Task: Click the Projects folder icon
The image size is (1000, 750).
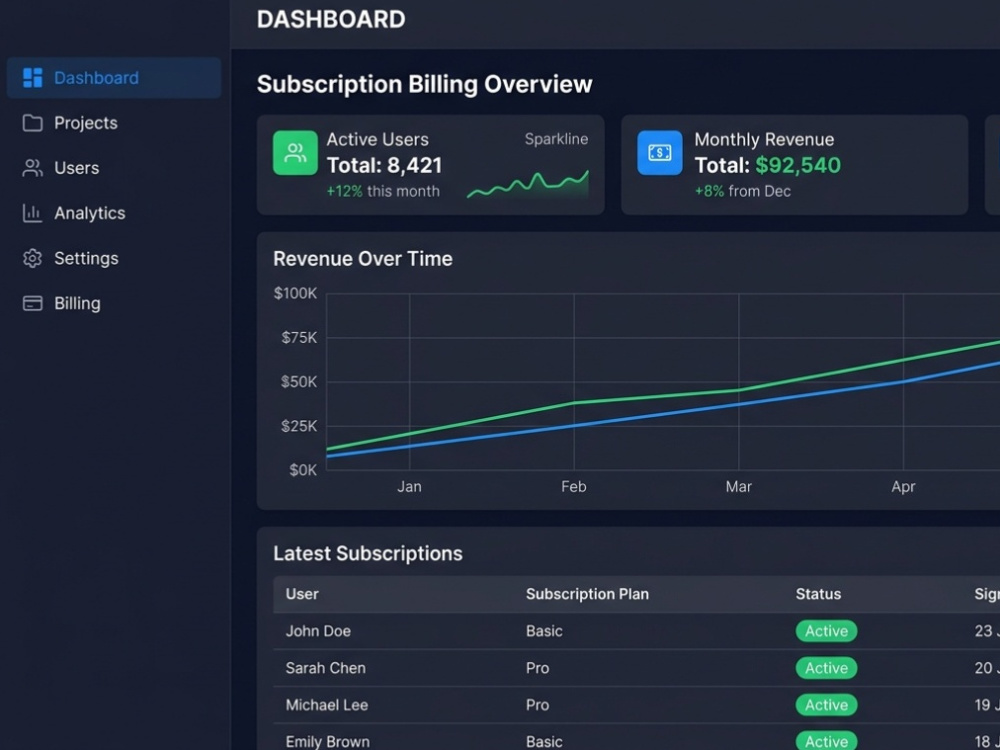Action: 33,123
